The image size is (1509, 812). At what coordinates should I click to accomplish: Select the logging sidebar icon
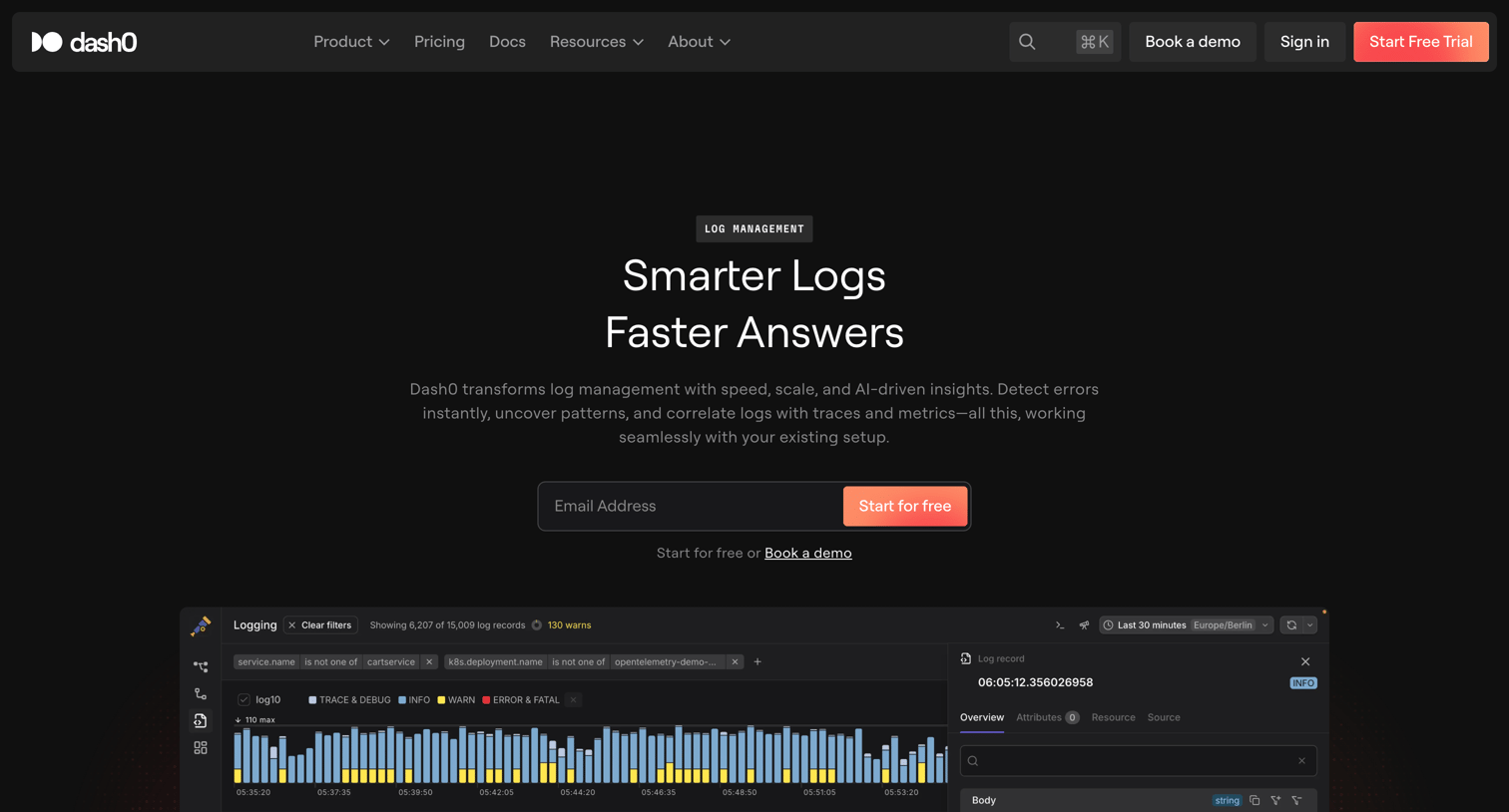pyautogui.click(x=201, y=720)
